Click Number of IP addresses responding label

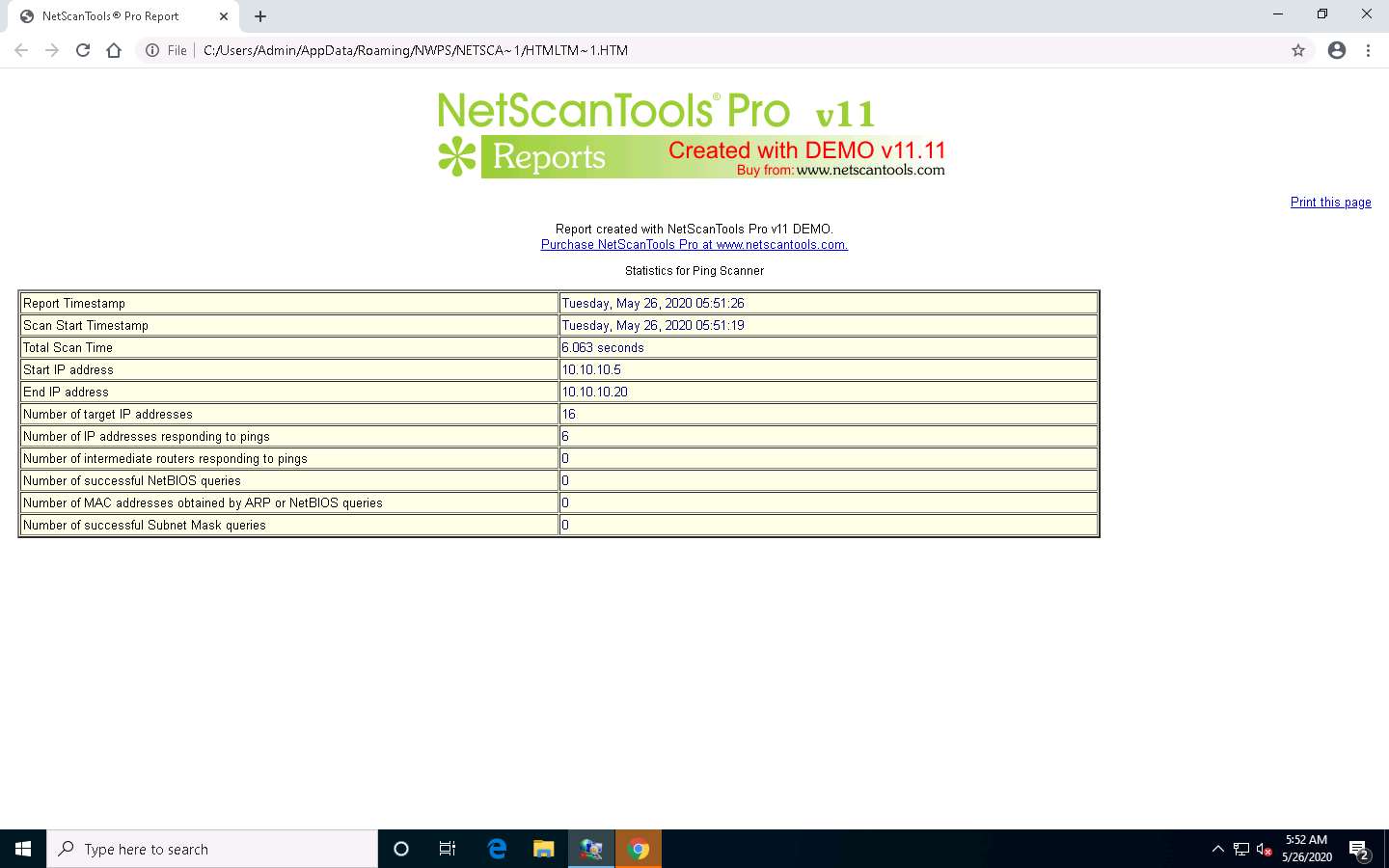(147, 436)
